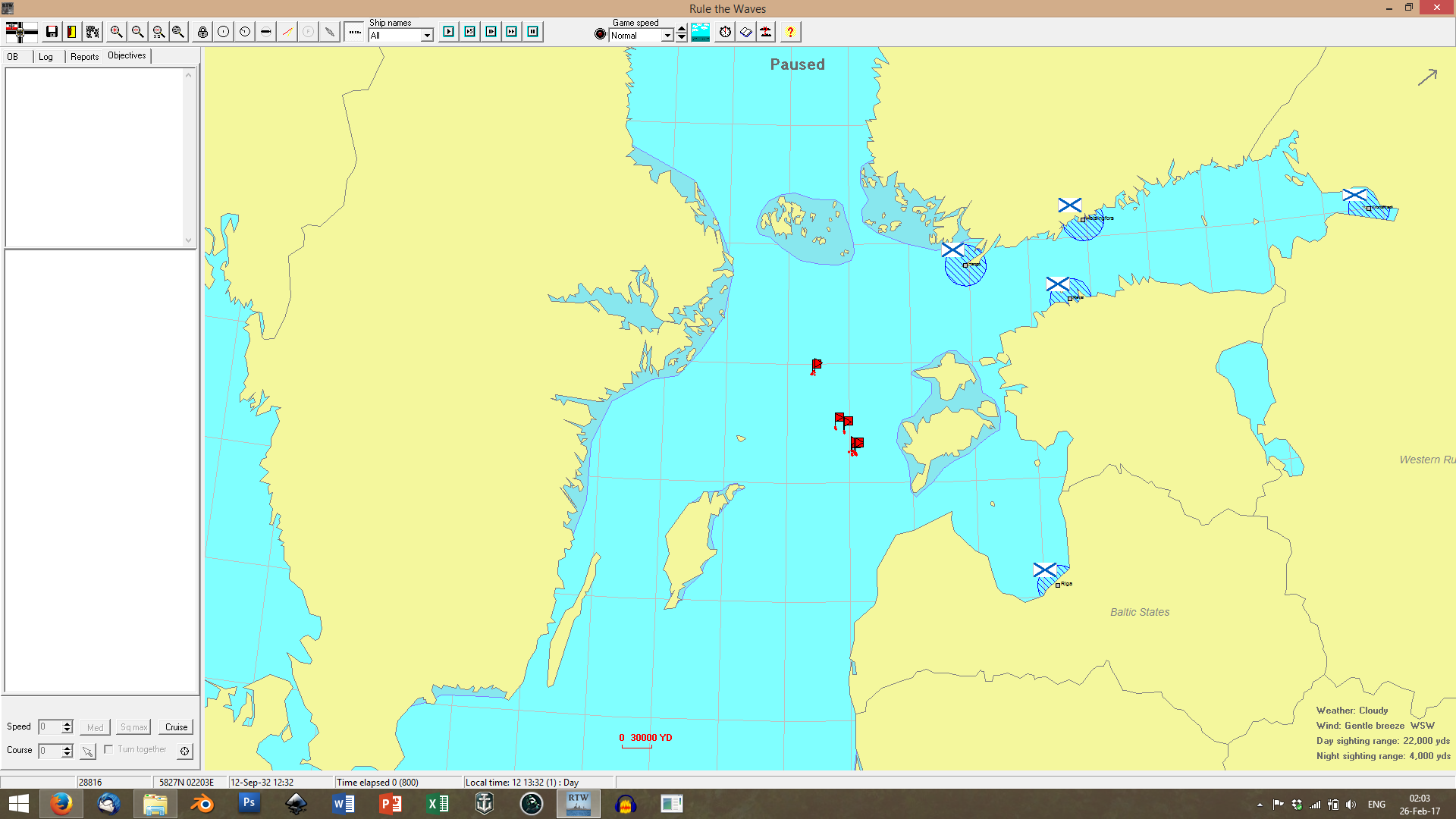This screenshot has height=819, width=1456.
Task: Toggle the Turn together checkbox
Action: 108,749
